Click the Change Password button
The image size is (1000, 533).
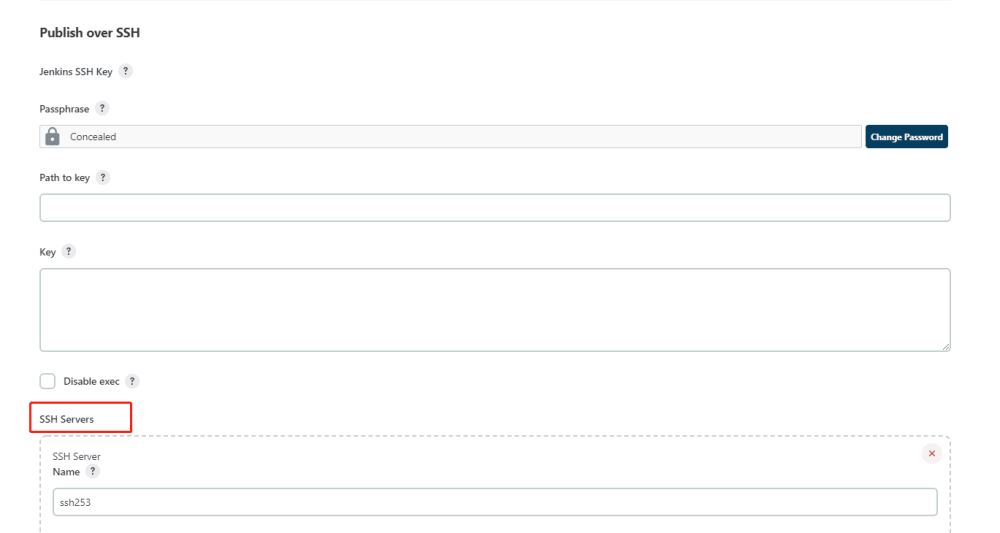tap(906, 136)
